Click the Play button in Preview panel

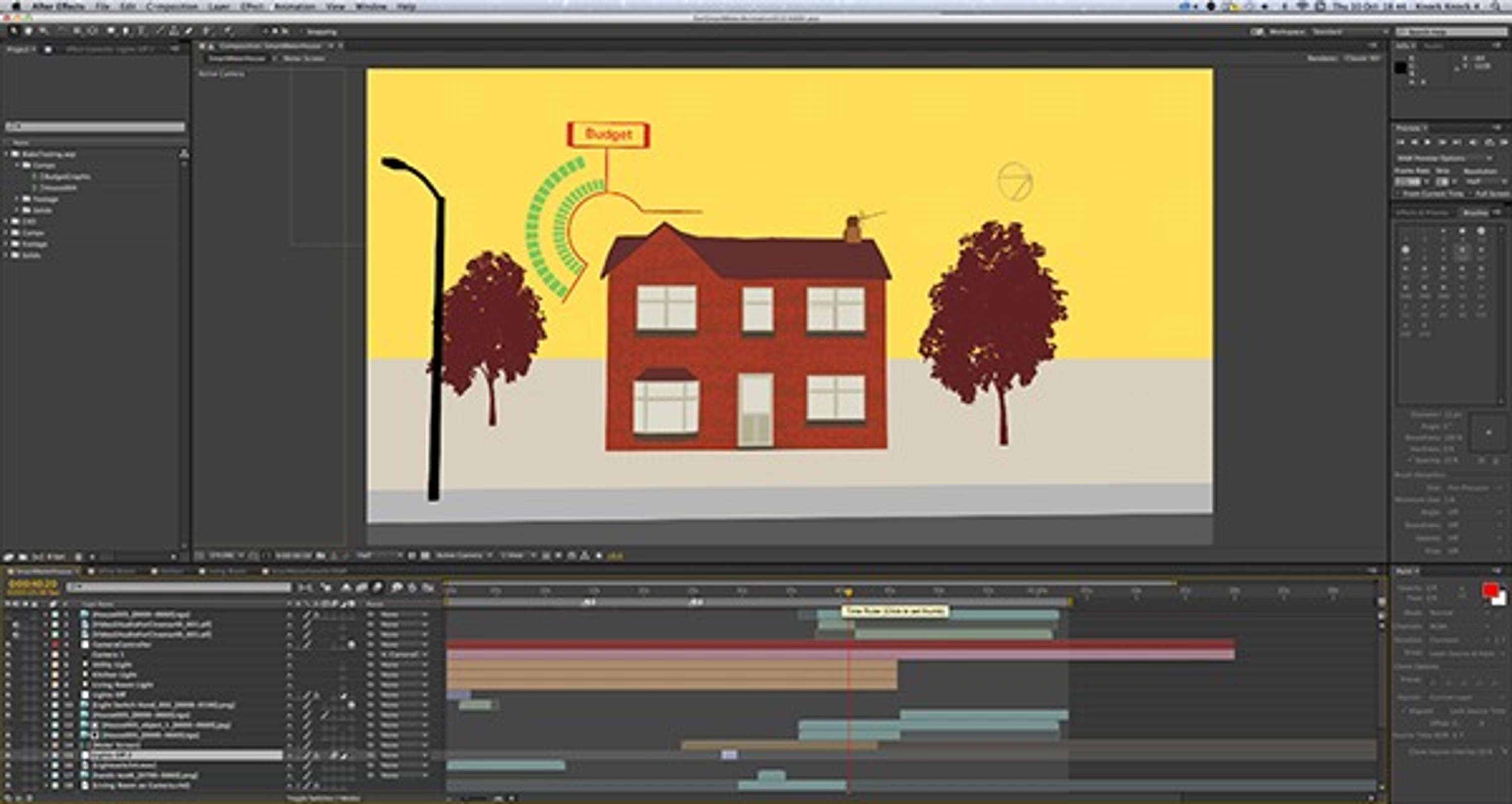point(1428,142)
